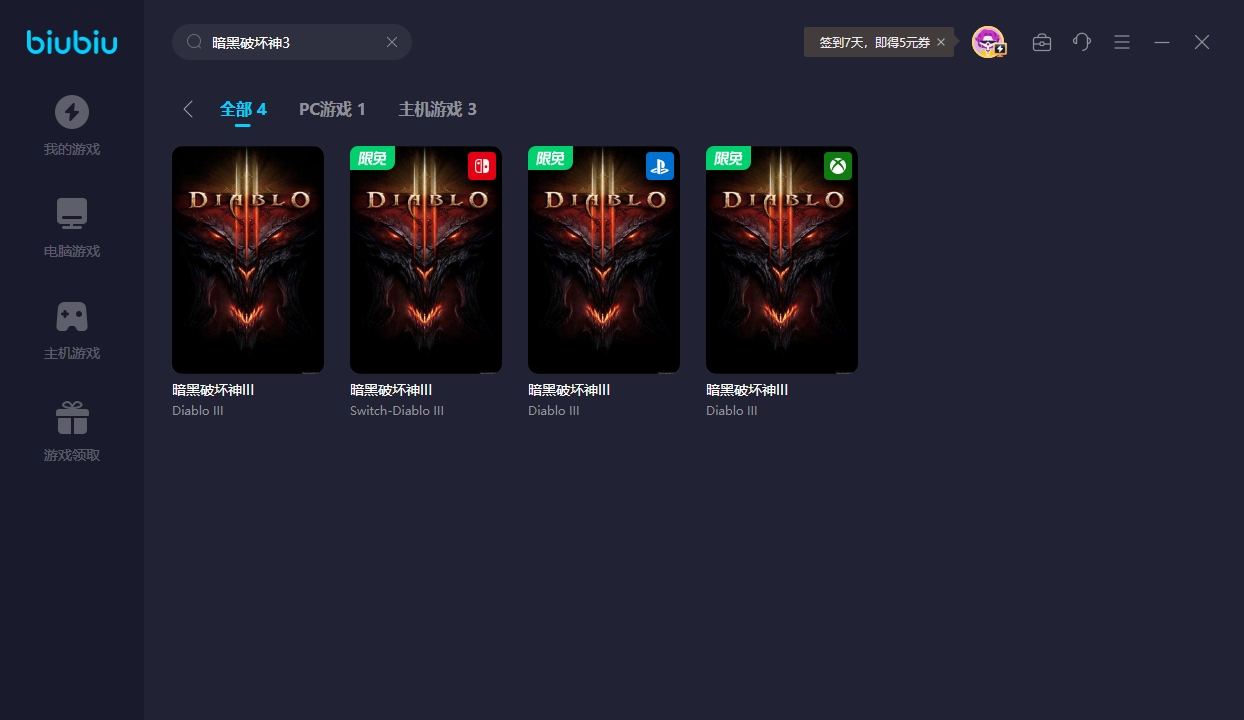Go back with left arrow
Image resolution: width=1244 pixels, height=720 pixels.
click(188, 109)
